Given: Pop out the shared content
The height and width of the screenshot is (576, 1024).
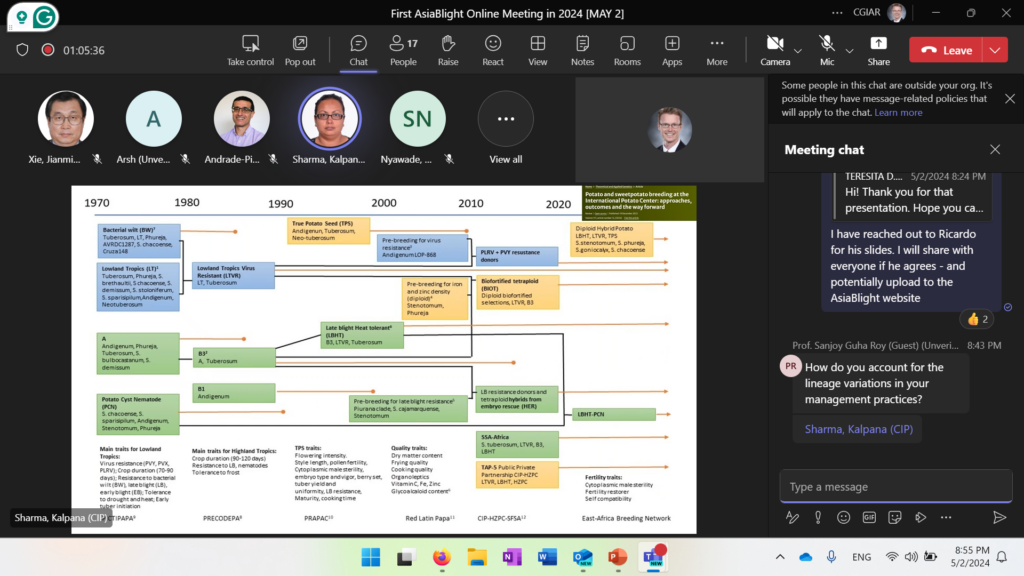Looking at the screenshot, I should [300, 44].
